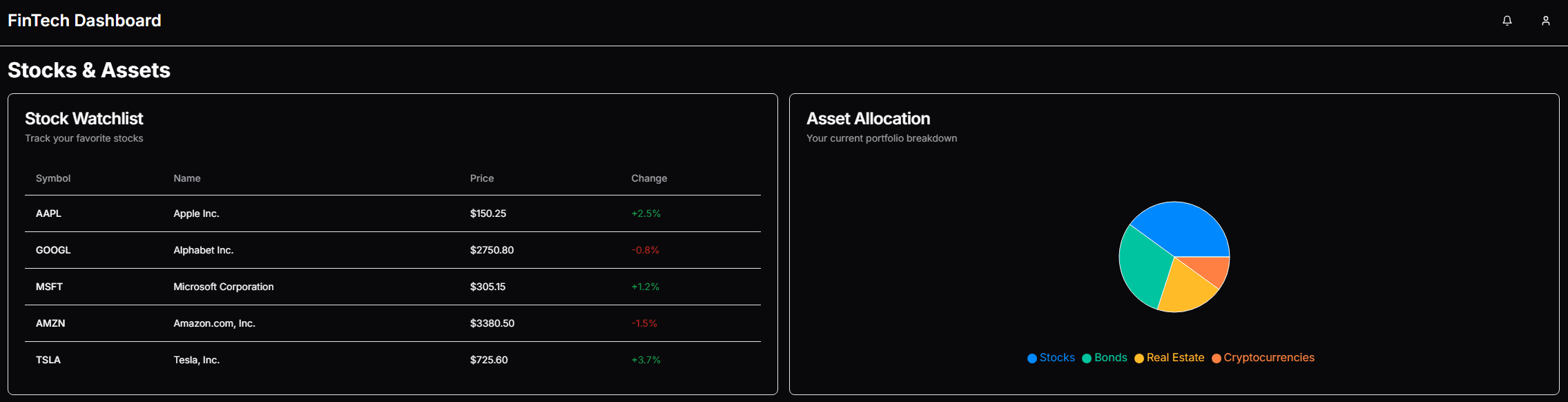Click the FinTech Dashboard title

[84, 21]
